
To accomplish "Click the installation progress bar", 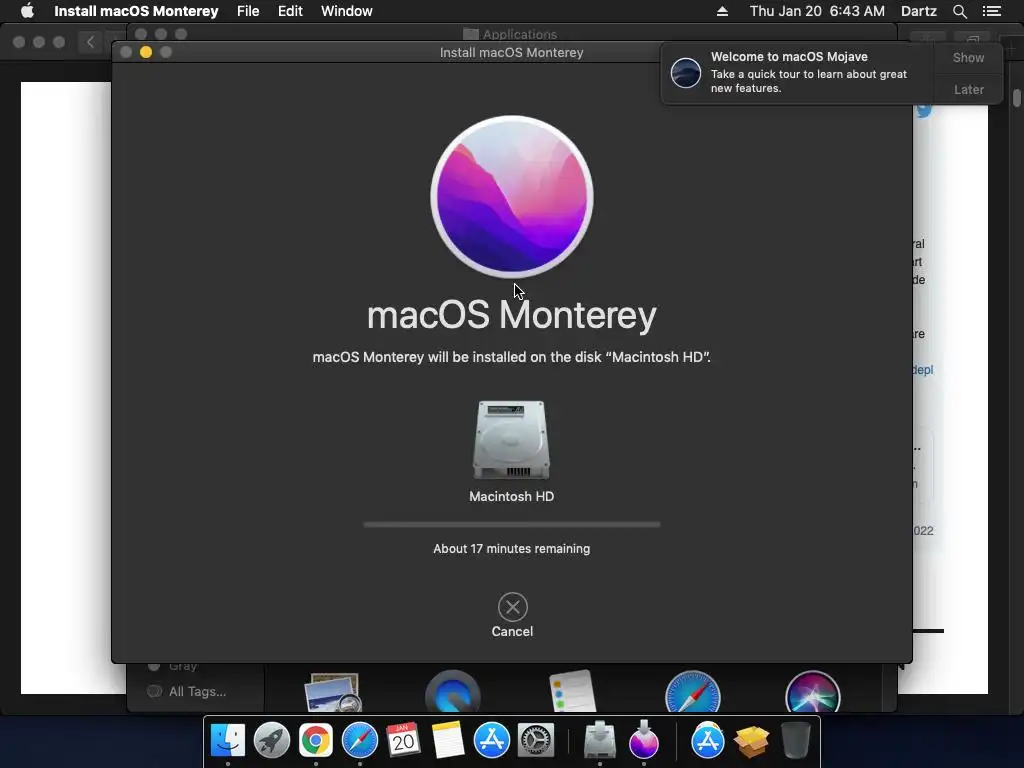I will point(512,524).
